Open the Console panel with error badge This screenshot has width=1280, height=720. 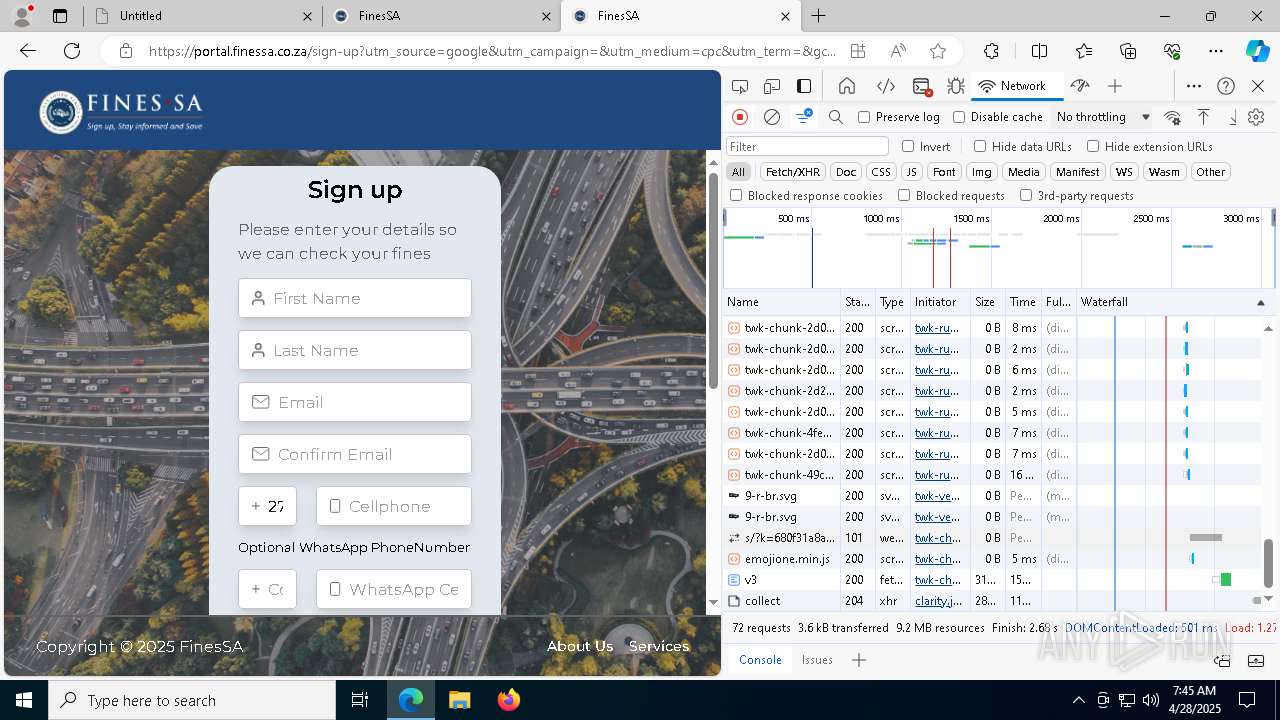[922, 86]
